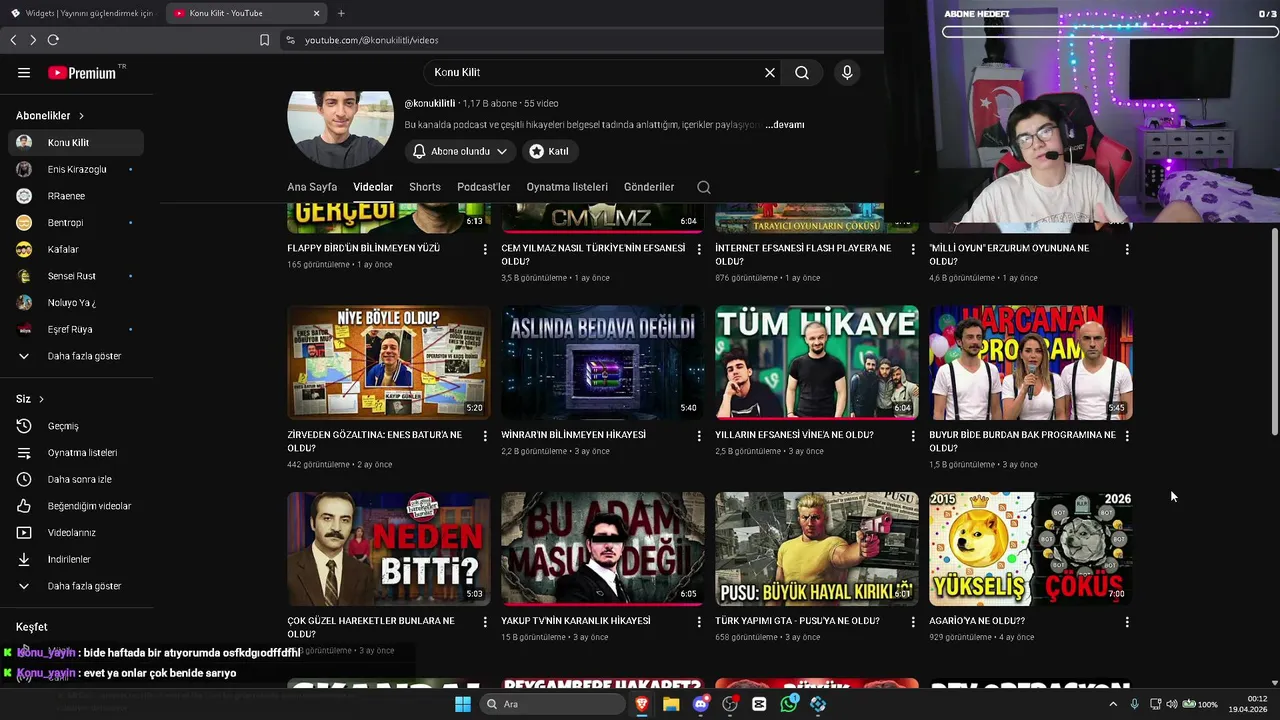Open RRaenee channel in sidebar
This screenshot has height=720, width=1280.
(x=76, y=196)
